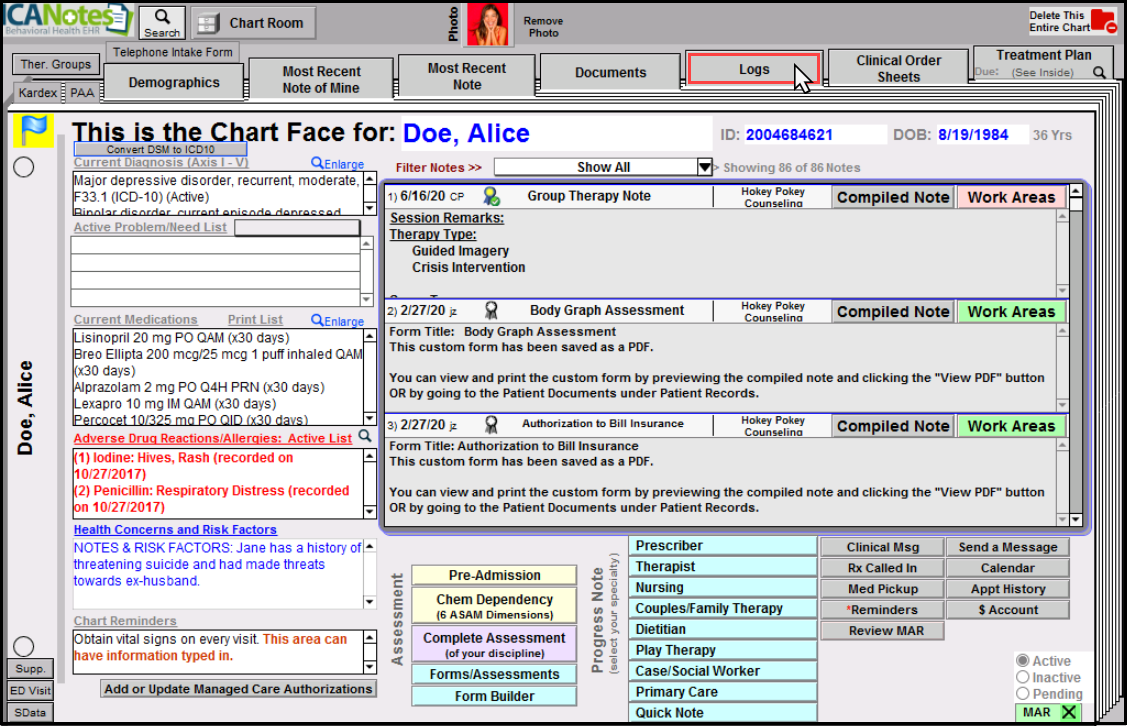Click the Delete This Entire Chart icon
This screenshot has height=726, width=1127.
[1103, 21]
